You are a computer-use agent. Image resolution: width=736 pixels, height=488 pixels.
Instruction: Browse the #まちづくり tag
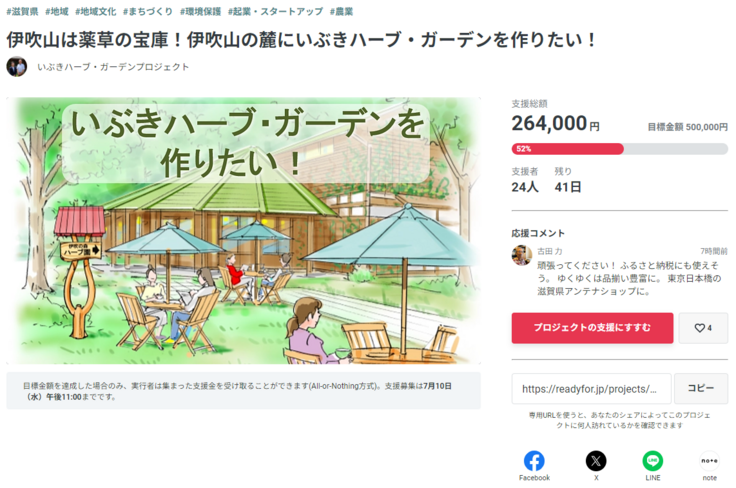148,12
